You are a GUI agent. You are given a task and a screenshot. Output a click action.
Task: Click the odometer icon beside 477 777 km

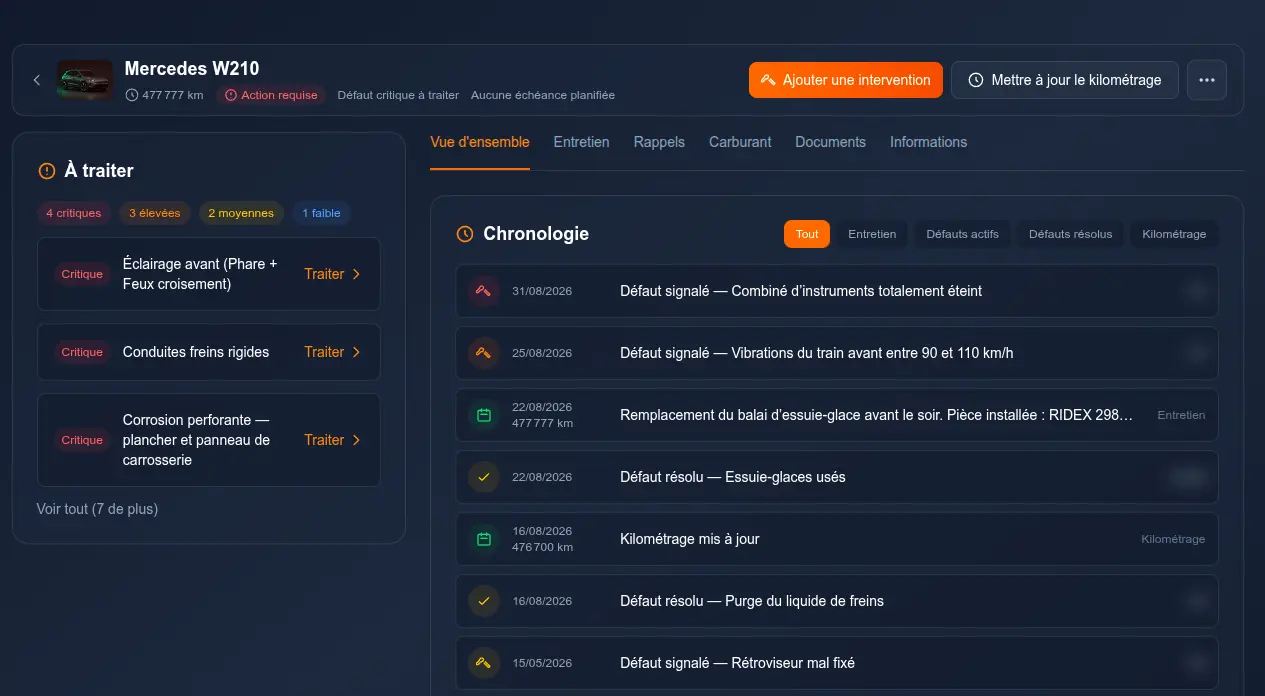tap(132, 96)
